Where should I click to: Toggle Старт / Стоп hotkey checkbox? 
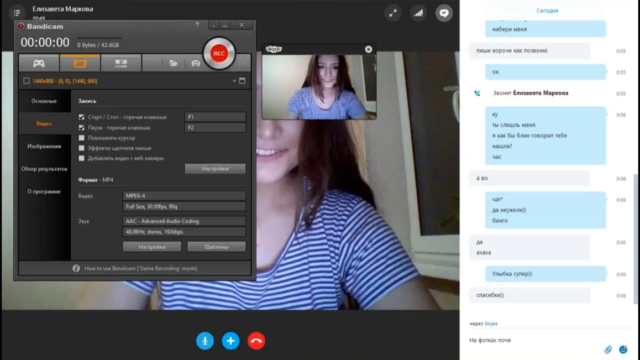(82, 117)
